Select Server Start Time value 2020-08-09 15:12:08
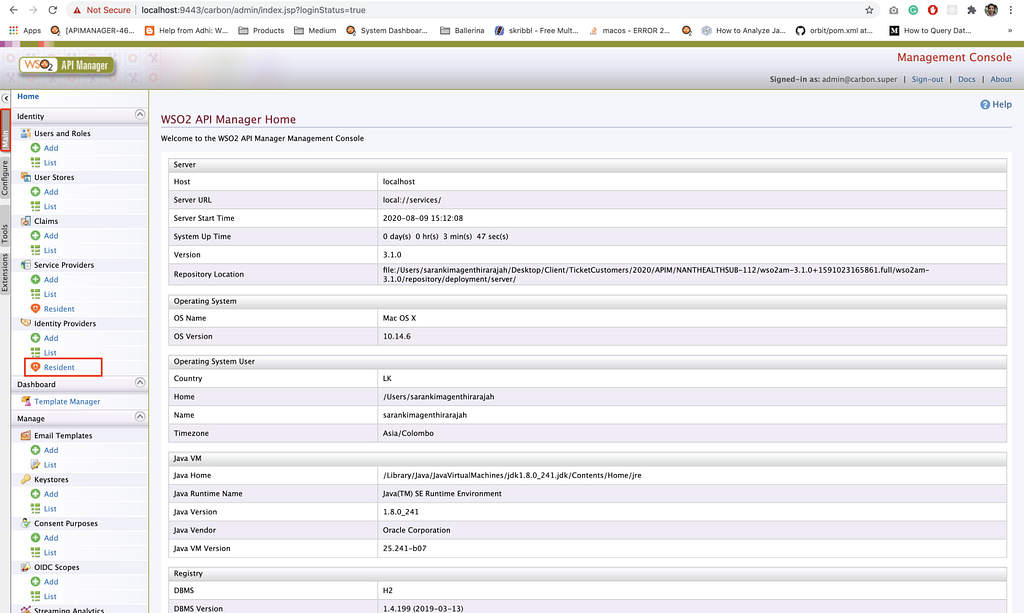Image resolution: width=1024 pixels, height=613 pixels. [x=423, y=218]
